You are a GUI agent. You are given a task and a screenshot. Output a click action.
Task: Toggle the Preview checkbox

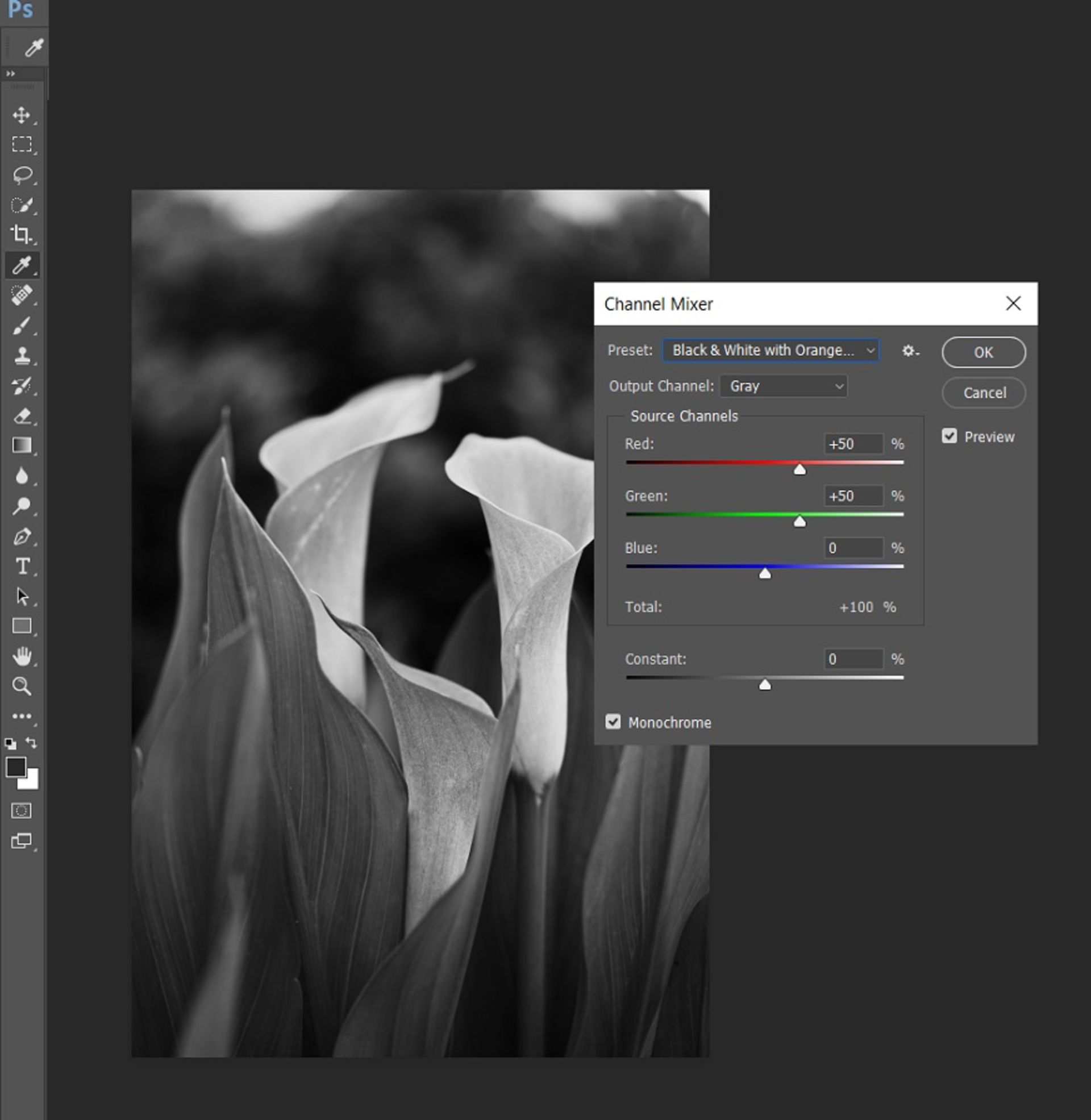950,436
